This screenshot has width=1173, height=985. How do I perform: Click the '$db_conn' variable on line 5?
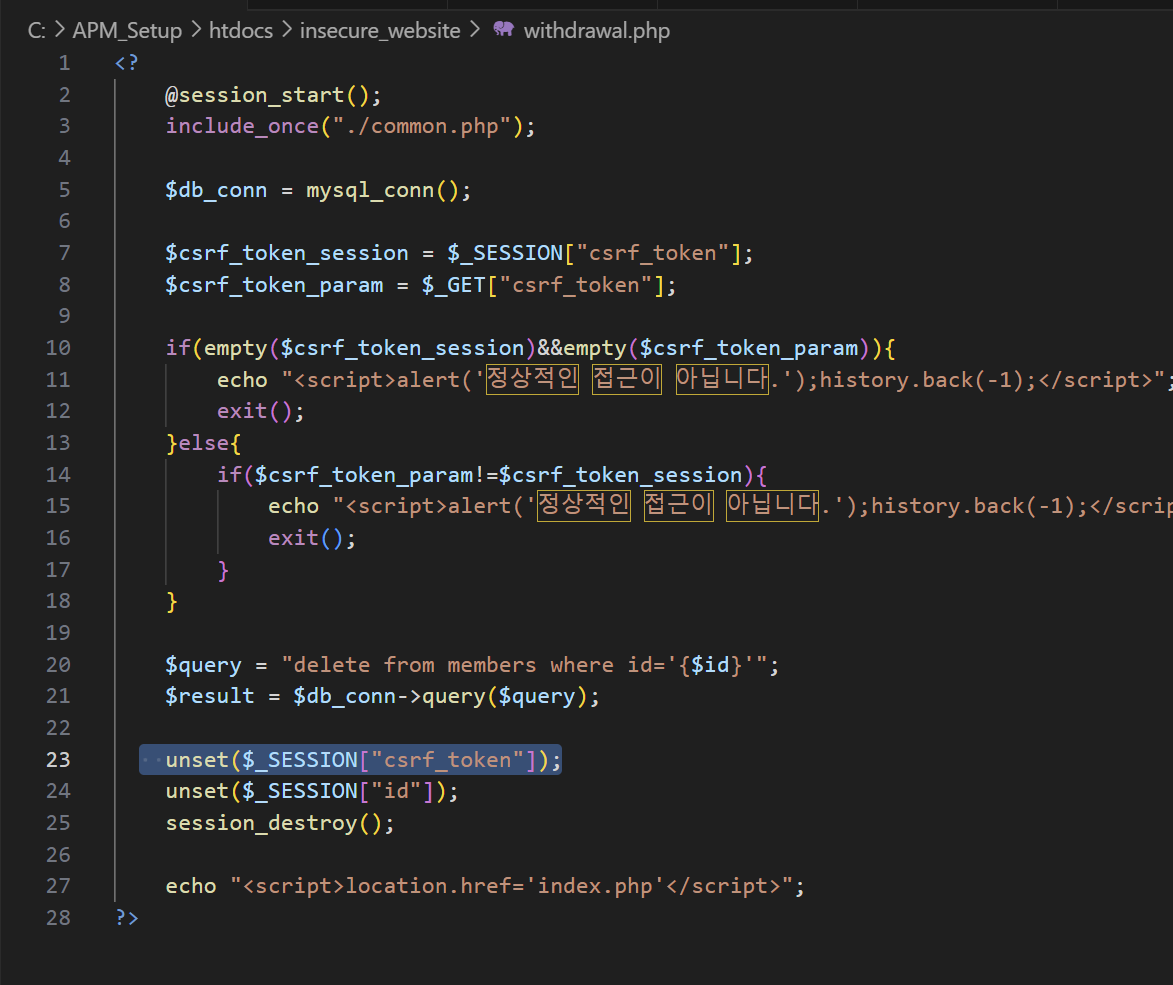coord(216,190)
